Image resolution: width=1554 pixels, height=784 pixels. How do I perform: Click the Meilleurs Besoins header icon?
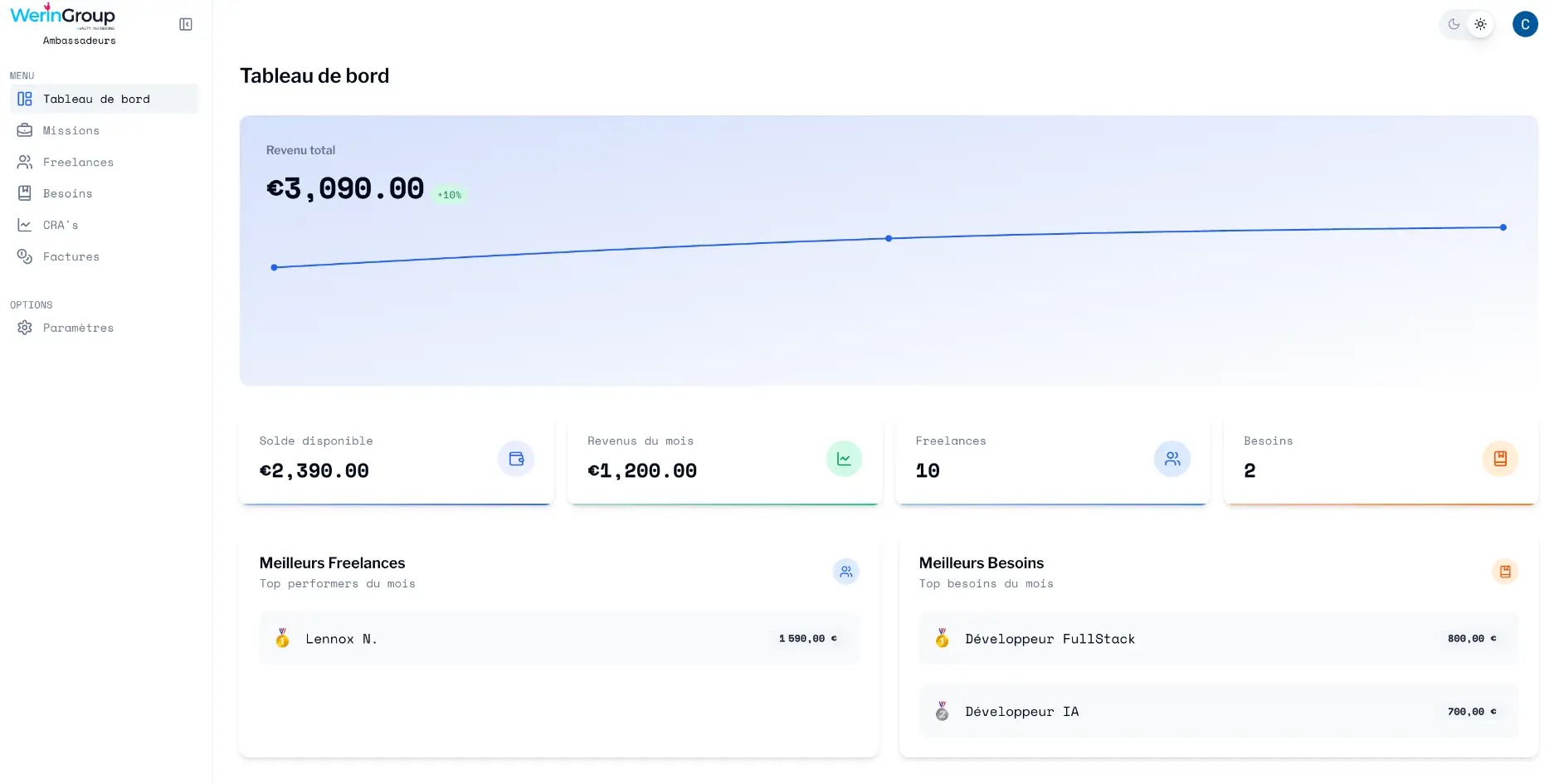[x=1504, y=572]
